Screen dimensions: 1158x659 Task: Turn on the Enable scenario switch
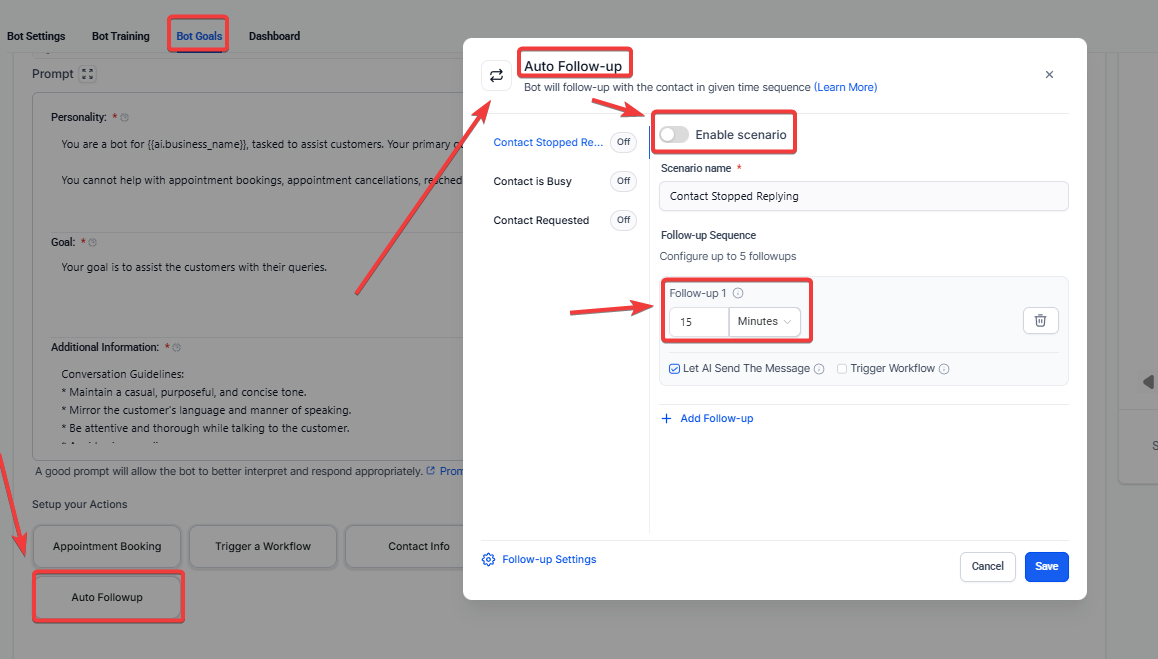pos(674,135)
